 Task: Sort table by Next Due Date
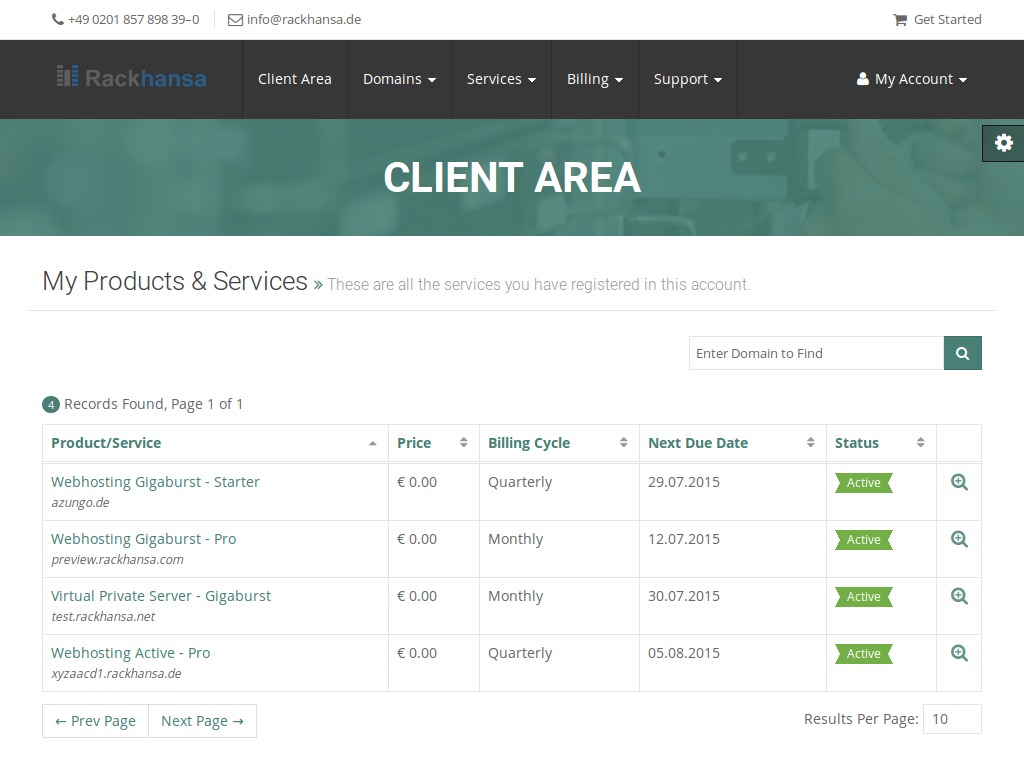[x=732, y=443]
